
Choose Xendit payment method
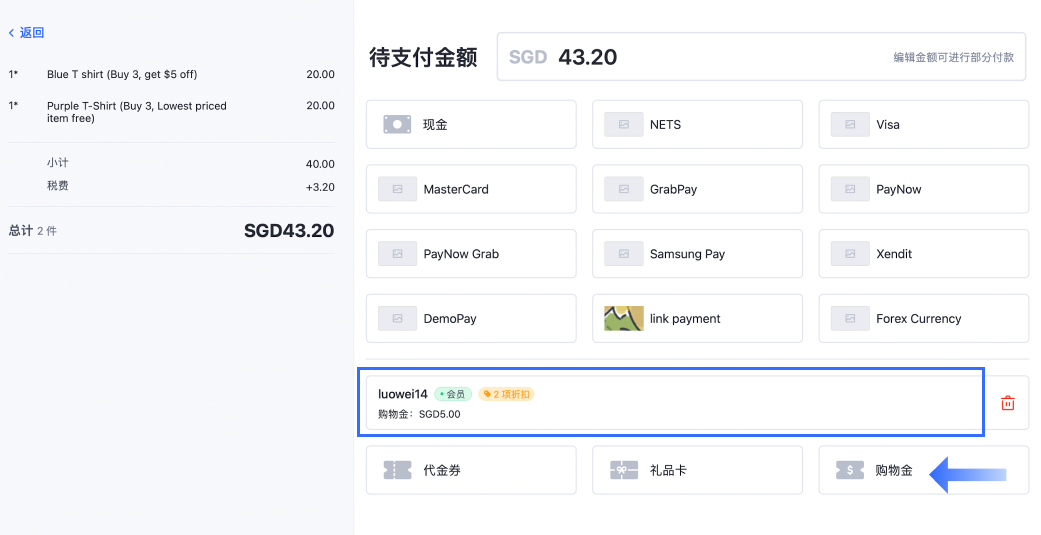(923, 254)
